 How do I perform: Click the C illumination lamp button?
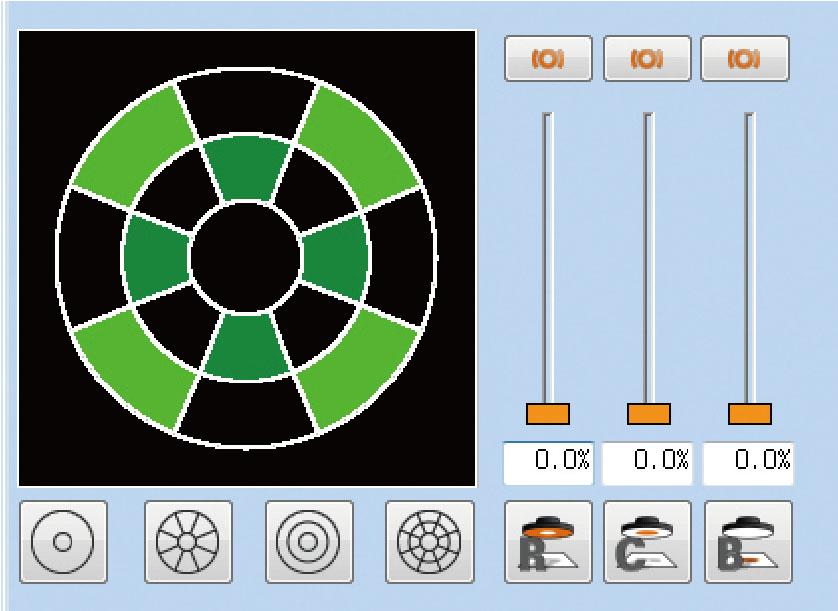point(648,542)
